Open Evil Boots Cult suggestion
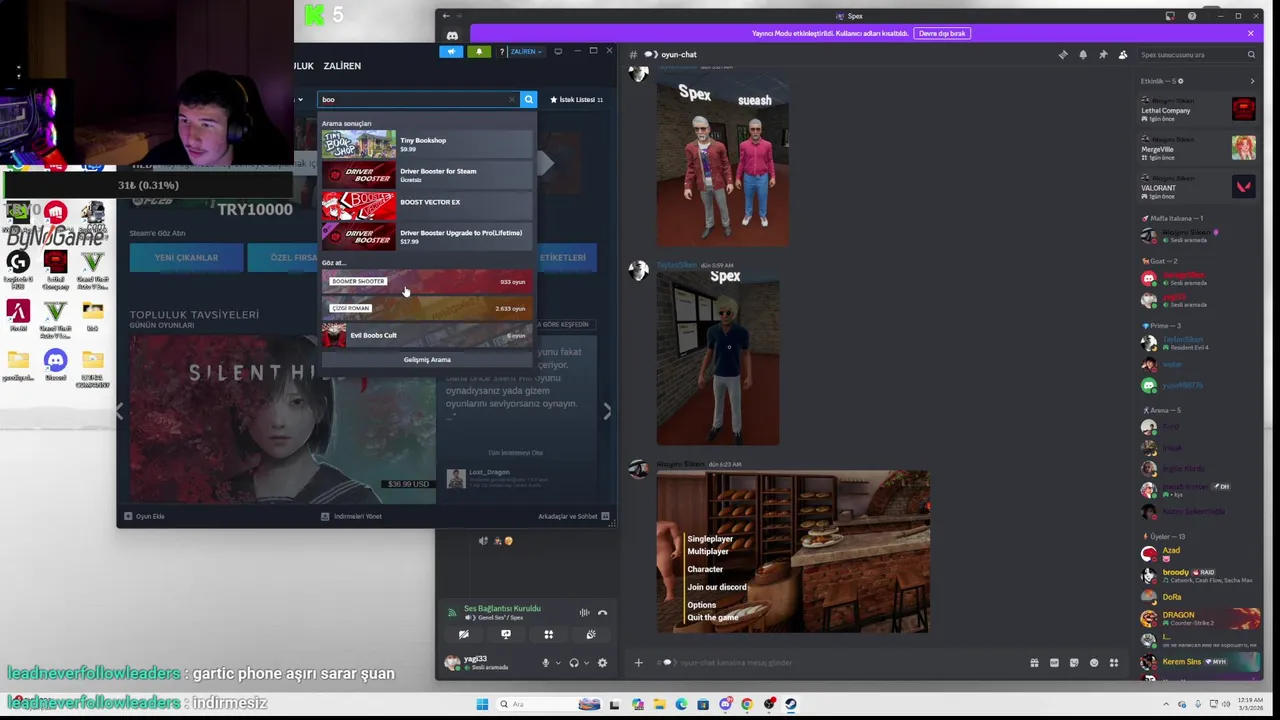This screenshot has height=720, width=1280. (427, 335)
